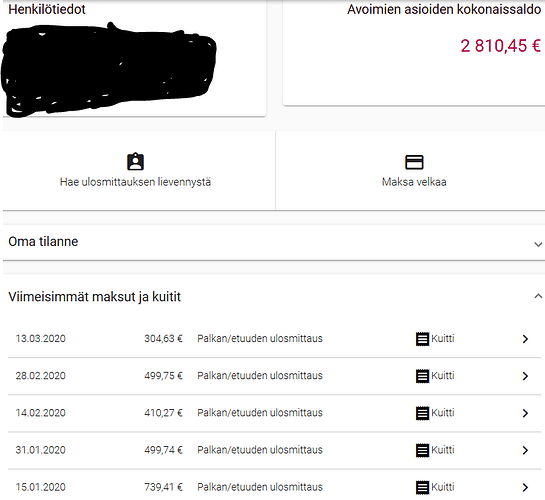The width and height of the screenshot is (545, 500).
Task: Select Maksa velkaa
Action: point(414,182)
